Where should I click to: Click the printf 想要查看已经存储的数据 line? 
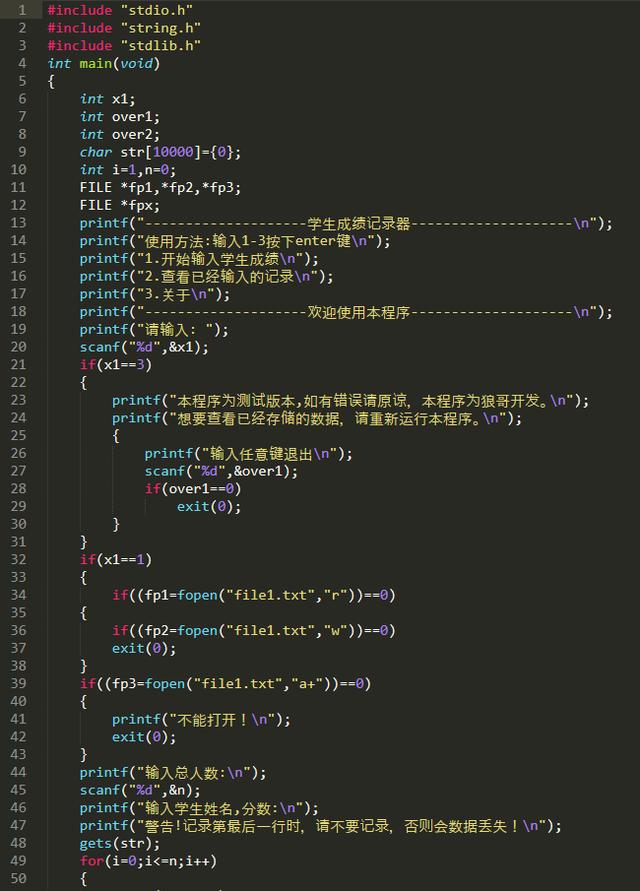[x=317, y=418]
